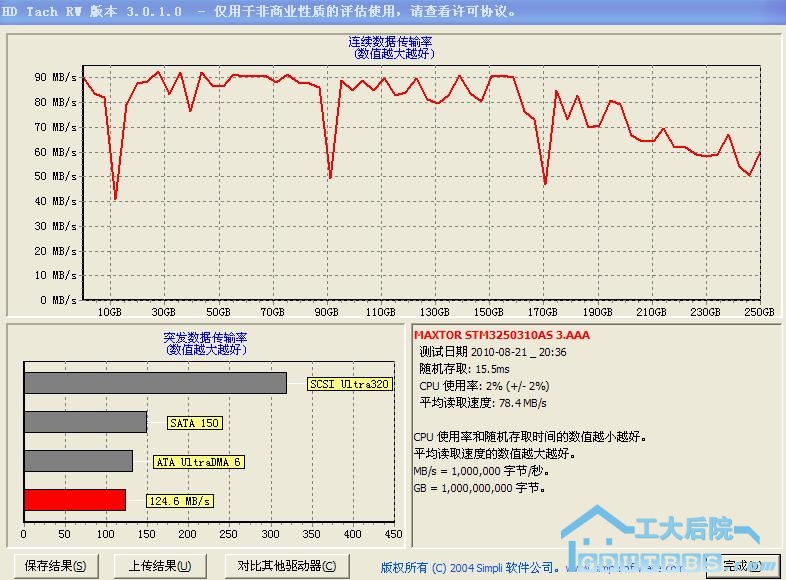The width and height of the screenshot is (786, 580).
Task: Click the 保存结果(S) button
Action: 56,566
